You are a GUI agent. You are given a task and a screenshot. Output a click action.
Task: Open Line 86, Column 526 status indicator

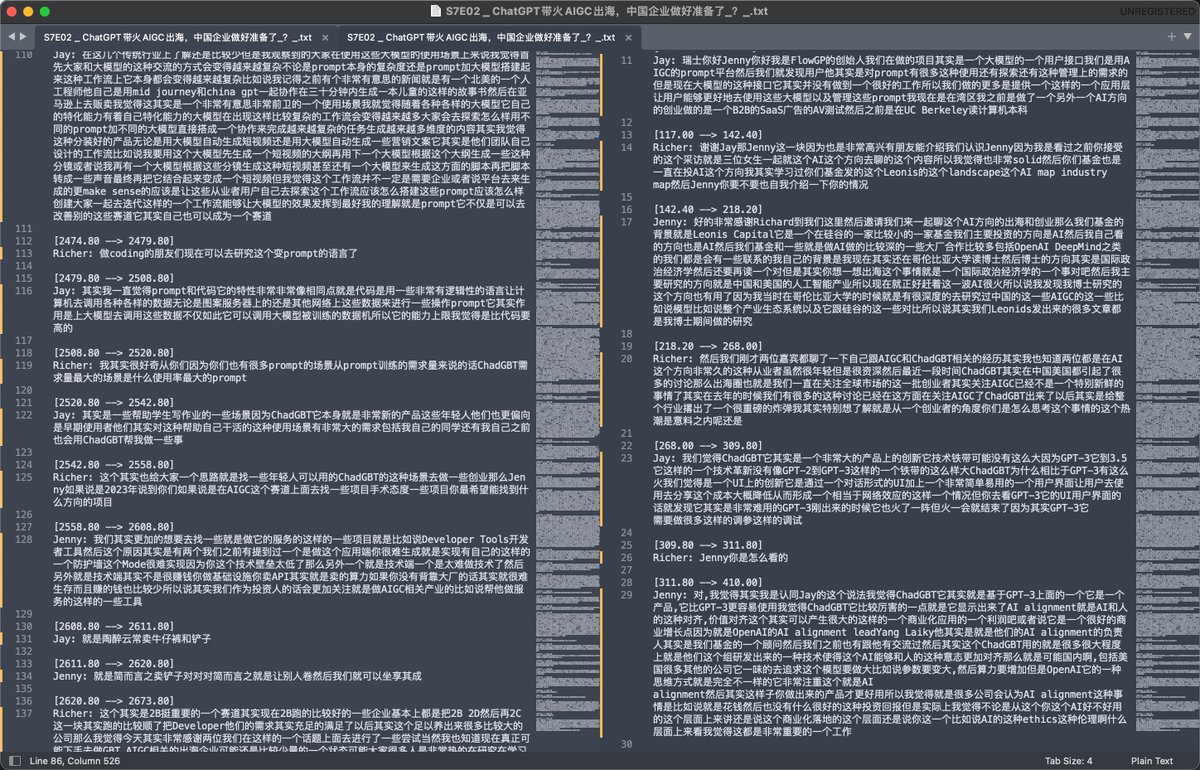(x=75, y=761)
